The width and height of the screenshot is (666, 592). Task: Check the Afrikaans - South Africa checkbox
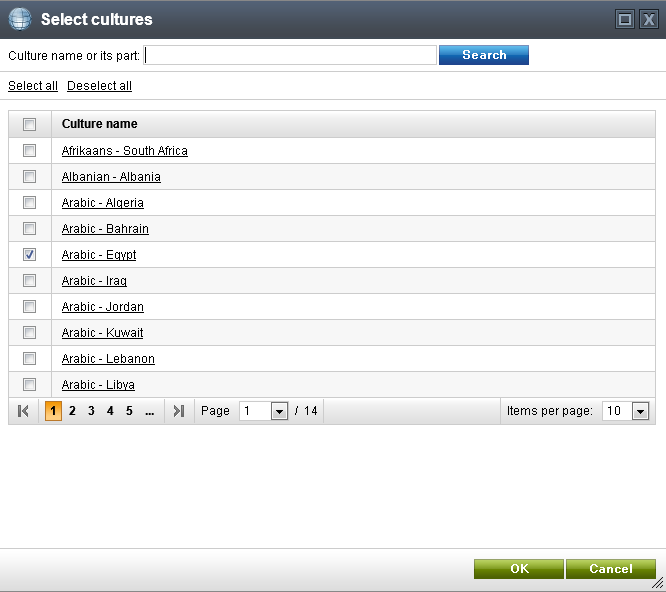click(x=29, y=150)
